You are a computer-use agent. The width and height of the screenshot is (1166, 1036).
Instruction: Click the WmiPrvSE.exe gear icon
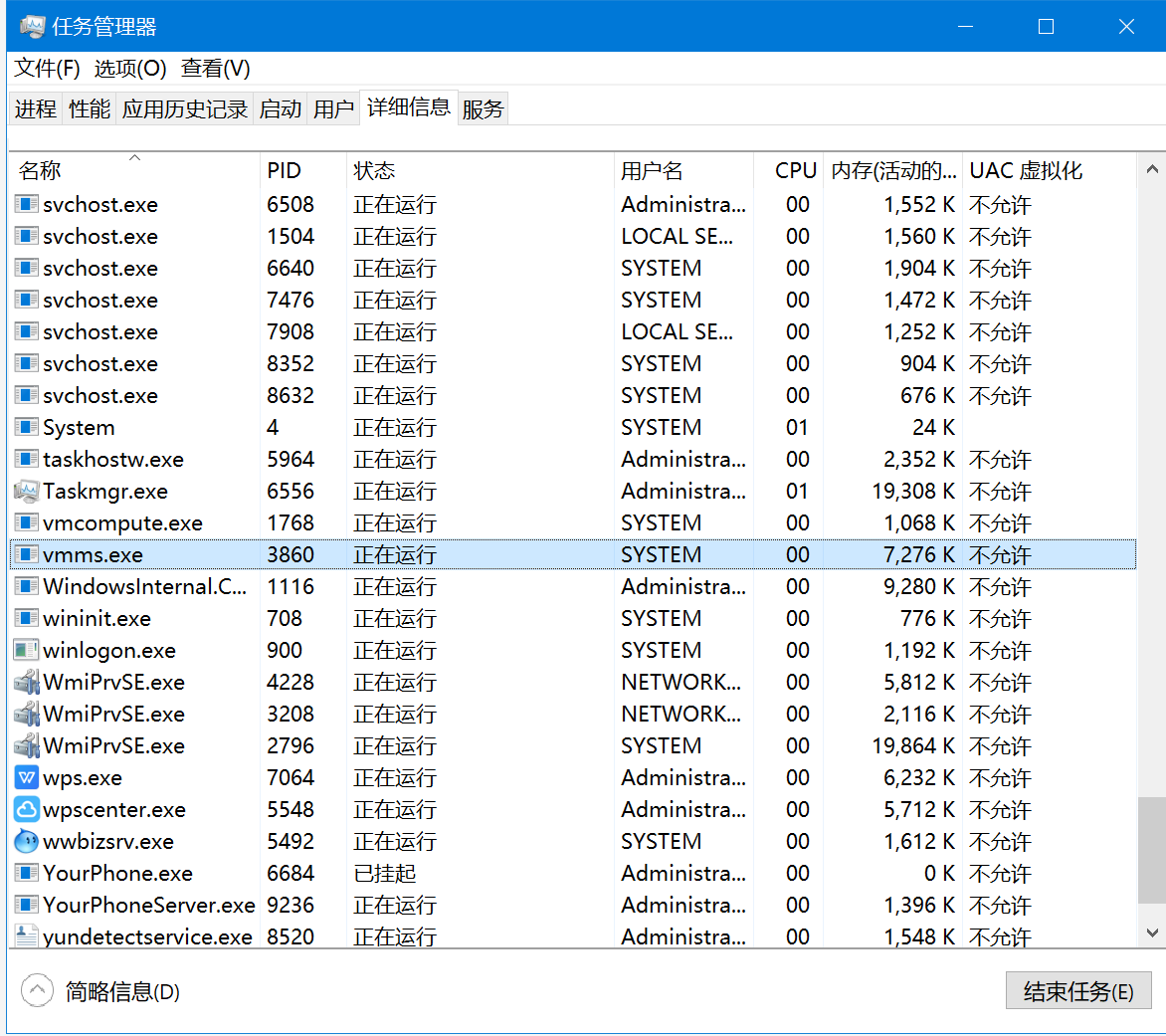click(25, 682)
